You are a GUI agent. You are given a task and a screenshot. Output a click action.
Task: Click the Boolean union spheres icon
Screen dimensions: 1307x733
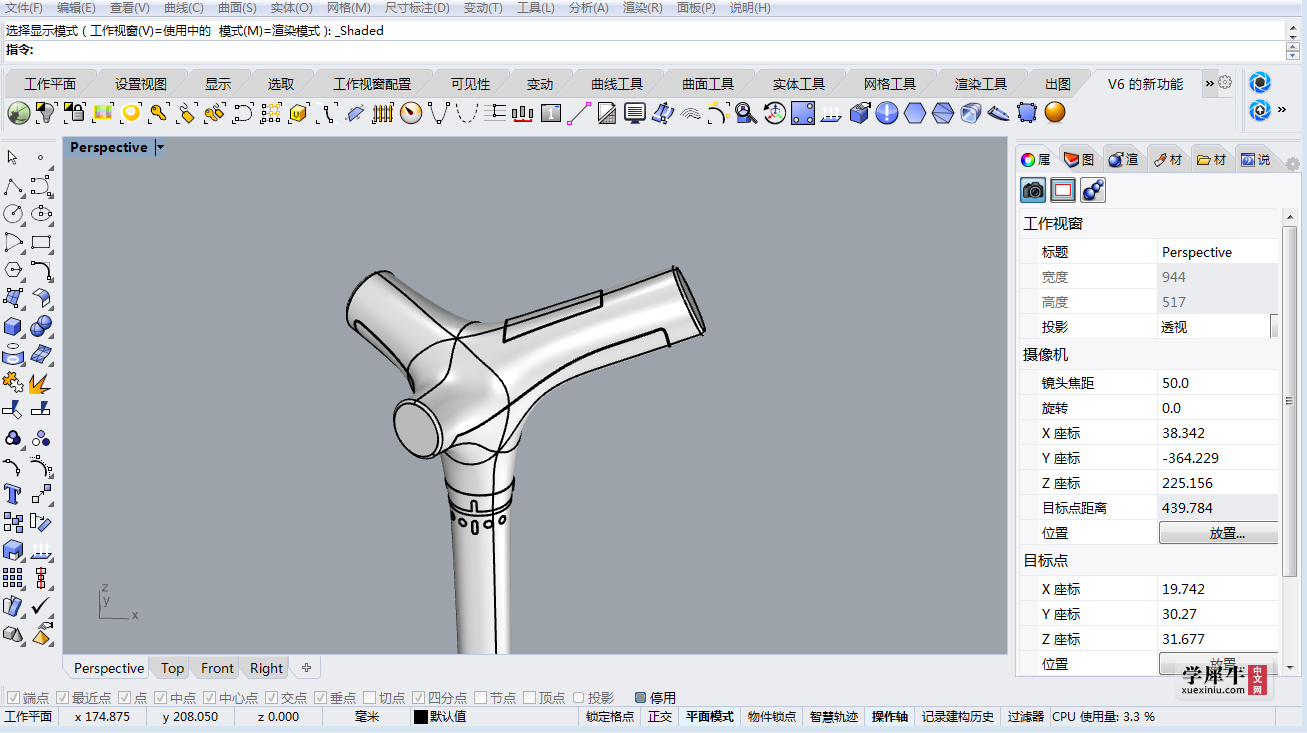[x=41, y=326]
